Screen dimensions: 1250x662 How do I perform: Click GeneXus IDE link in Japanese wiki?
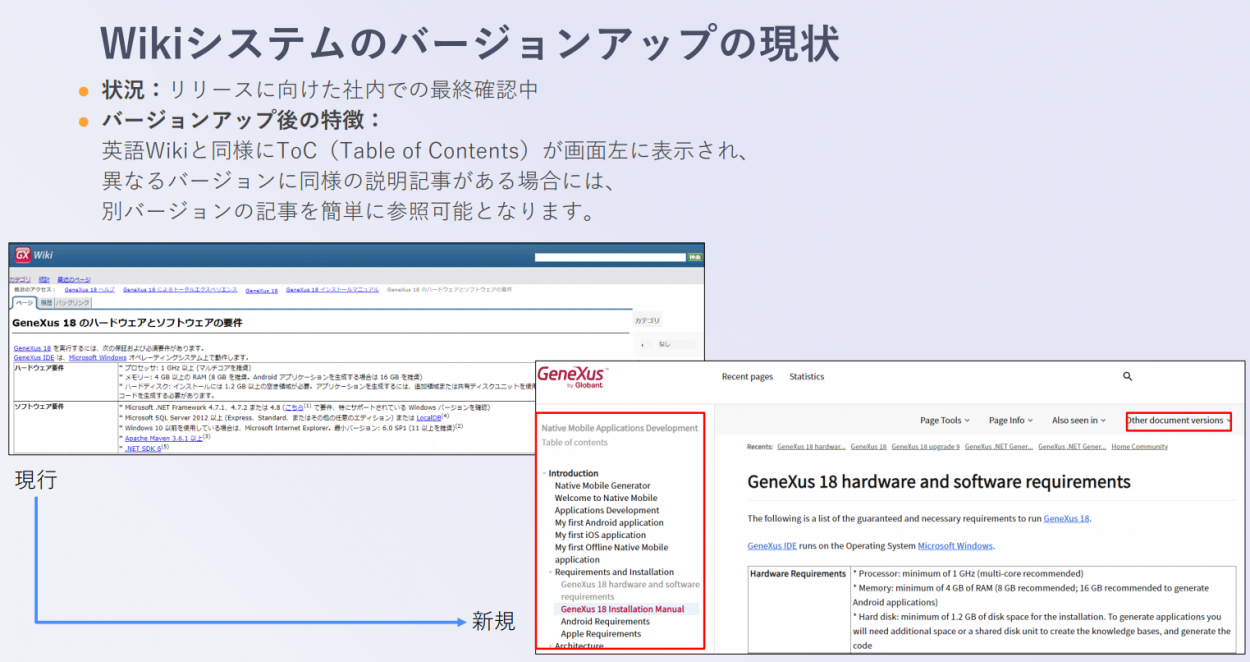point(34,357)
